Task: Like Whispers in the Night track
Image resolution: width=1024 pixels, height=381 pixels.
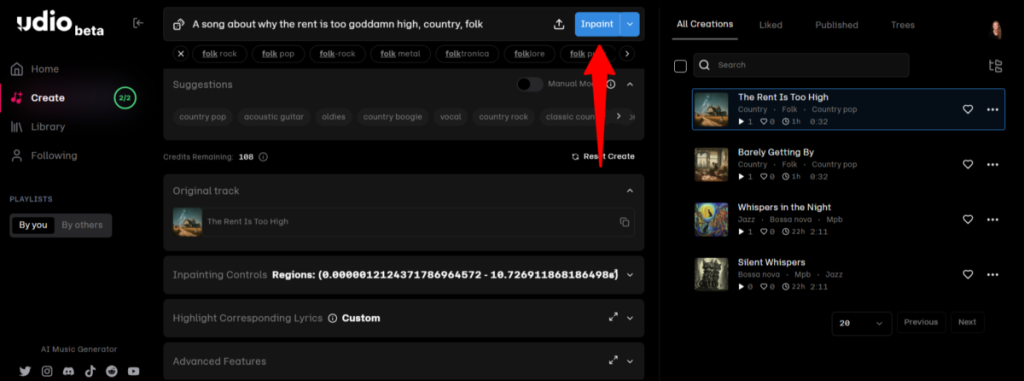Action: coord(968,220)
